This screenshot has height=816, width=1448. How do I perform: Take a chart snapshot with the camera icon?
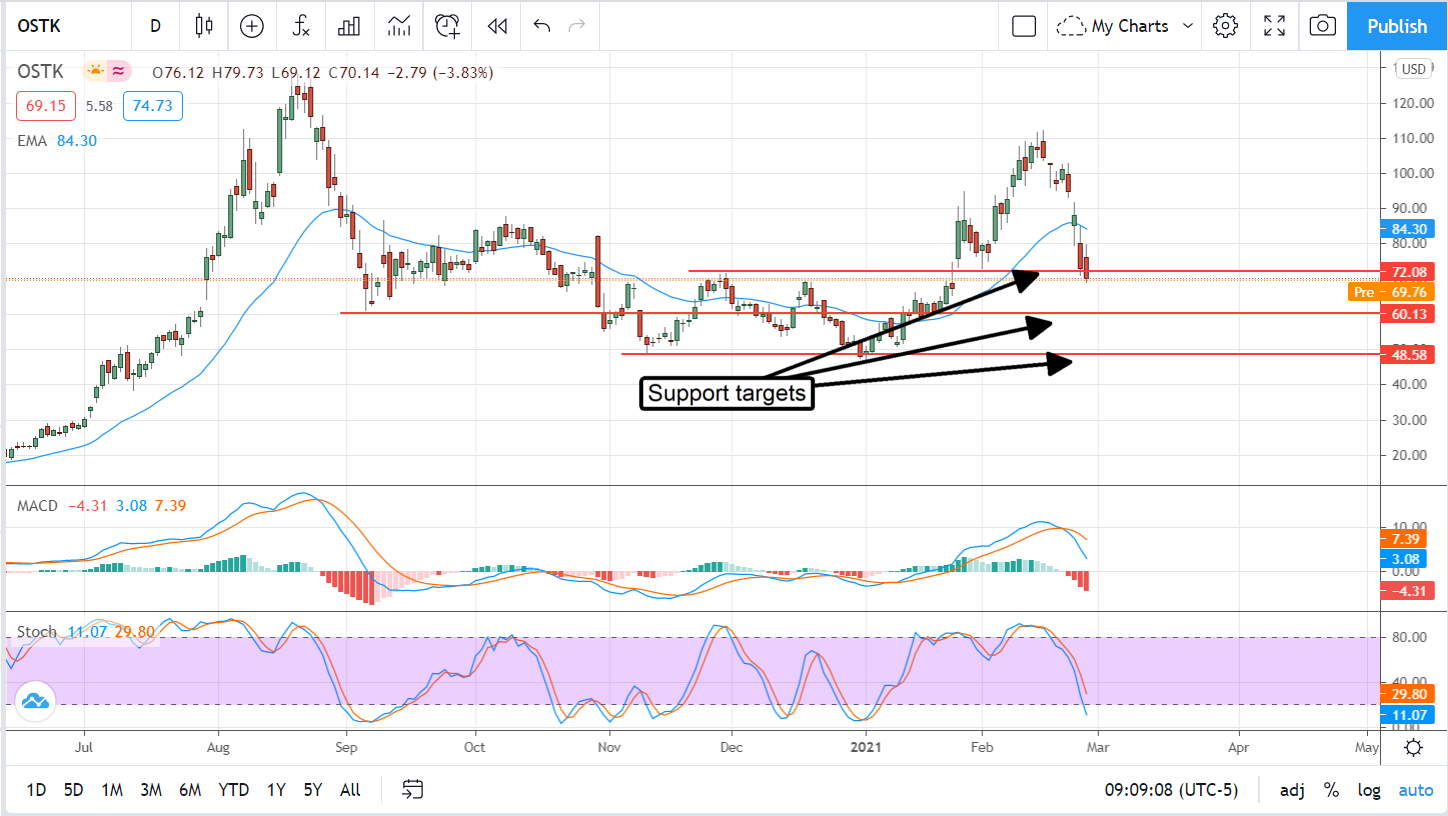tap(1322, 26)
